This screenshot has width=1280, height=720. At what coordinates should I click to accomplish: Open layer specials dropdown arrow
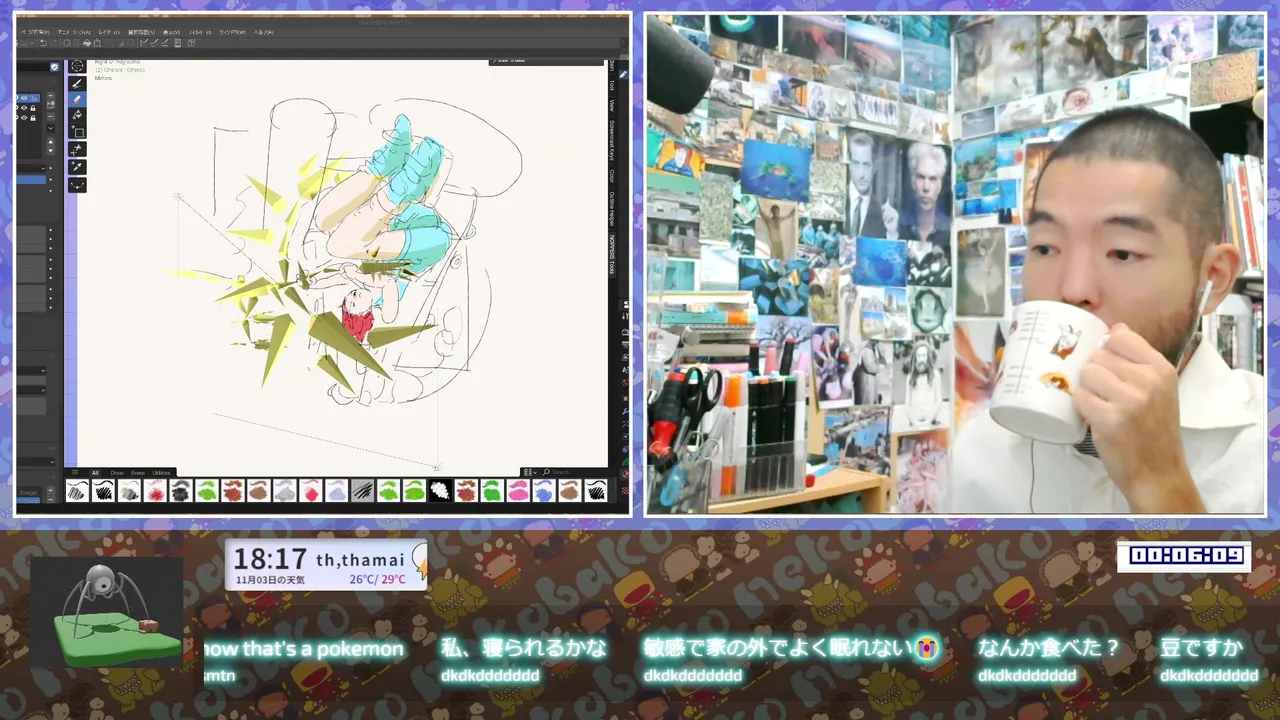click(x=51, y=128)
